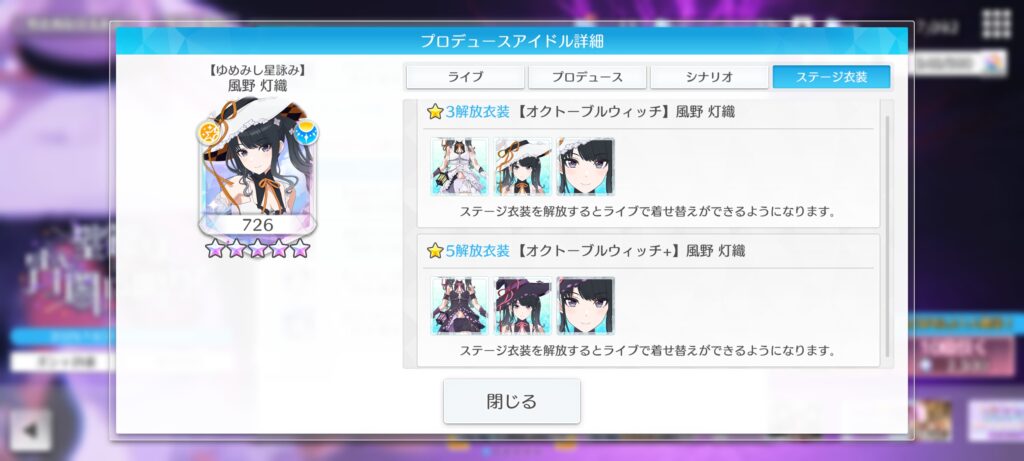View white witch hat accessory thumbnail
Image resolution: width=1024 pixels, height=461 pixels.
522,167
